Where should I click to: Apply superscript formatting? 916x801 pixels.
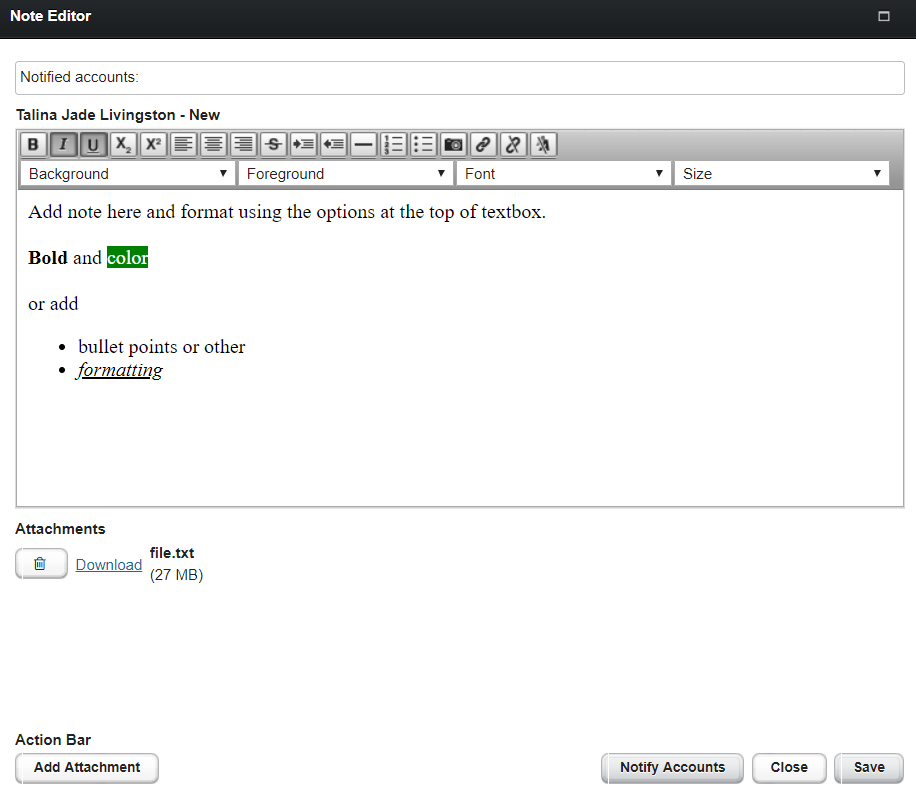tap(153, 145)
